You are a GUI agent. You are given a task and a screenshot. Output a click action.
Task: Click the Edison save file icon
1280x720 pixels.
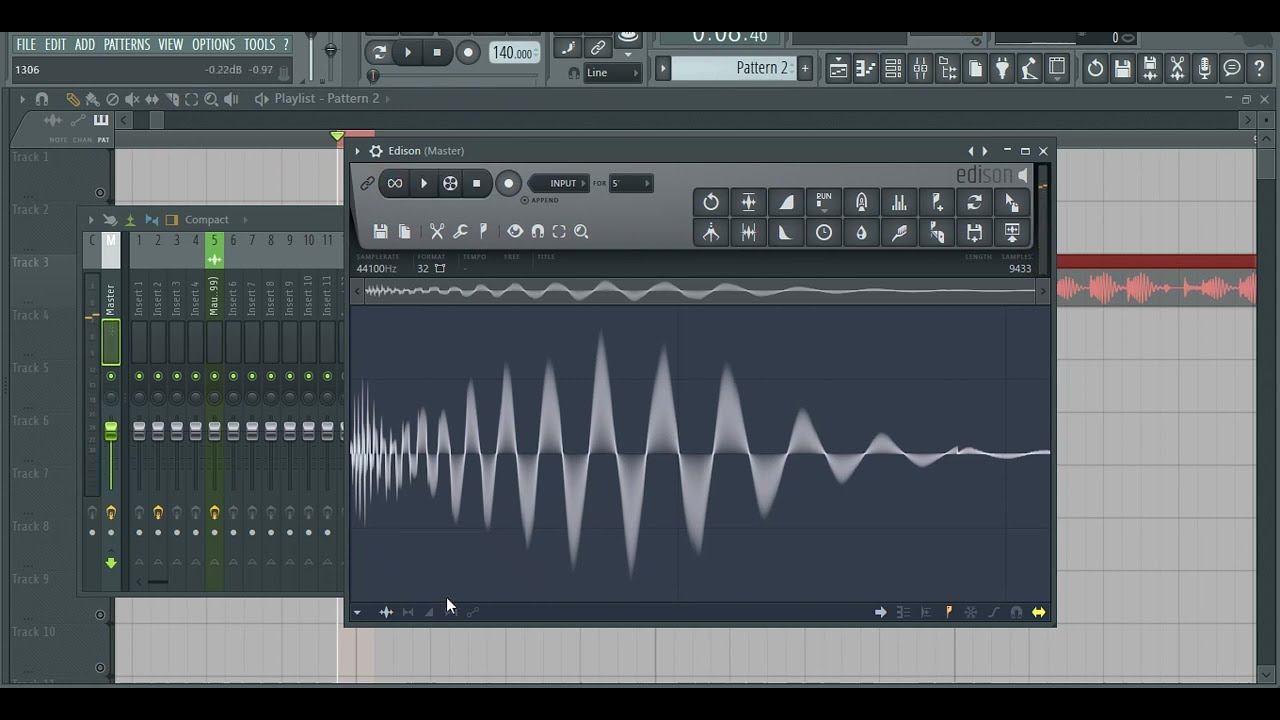pyautogui.click(x=380, y=231)
